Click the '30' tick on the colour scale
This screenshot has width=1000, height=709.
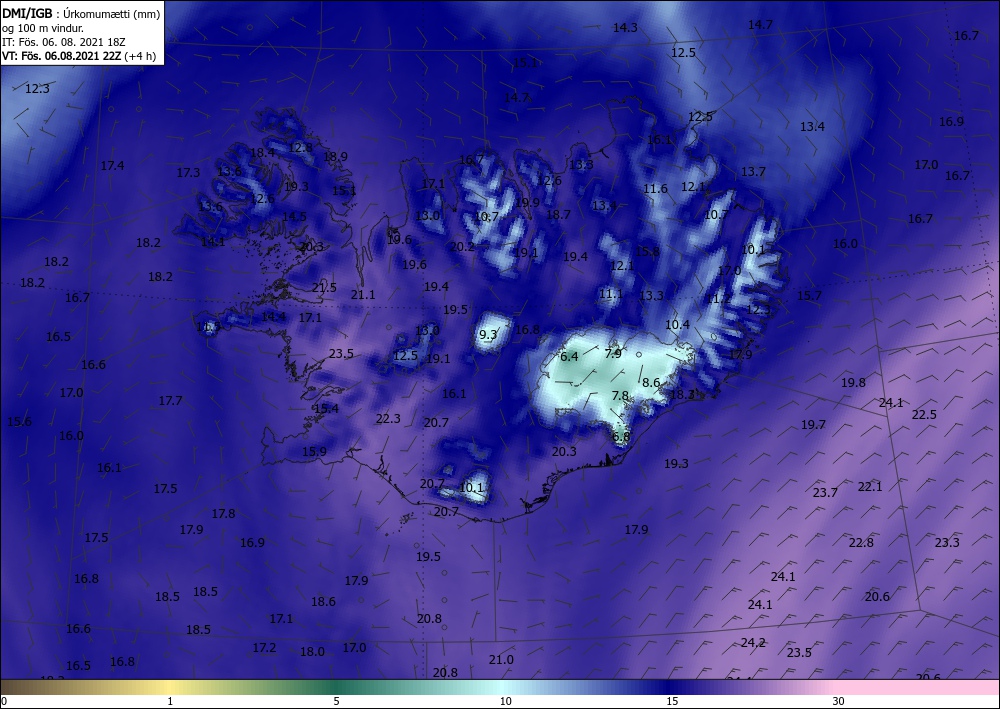[839, 701]
